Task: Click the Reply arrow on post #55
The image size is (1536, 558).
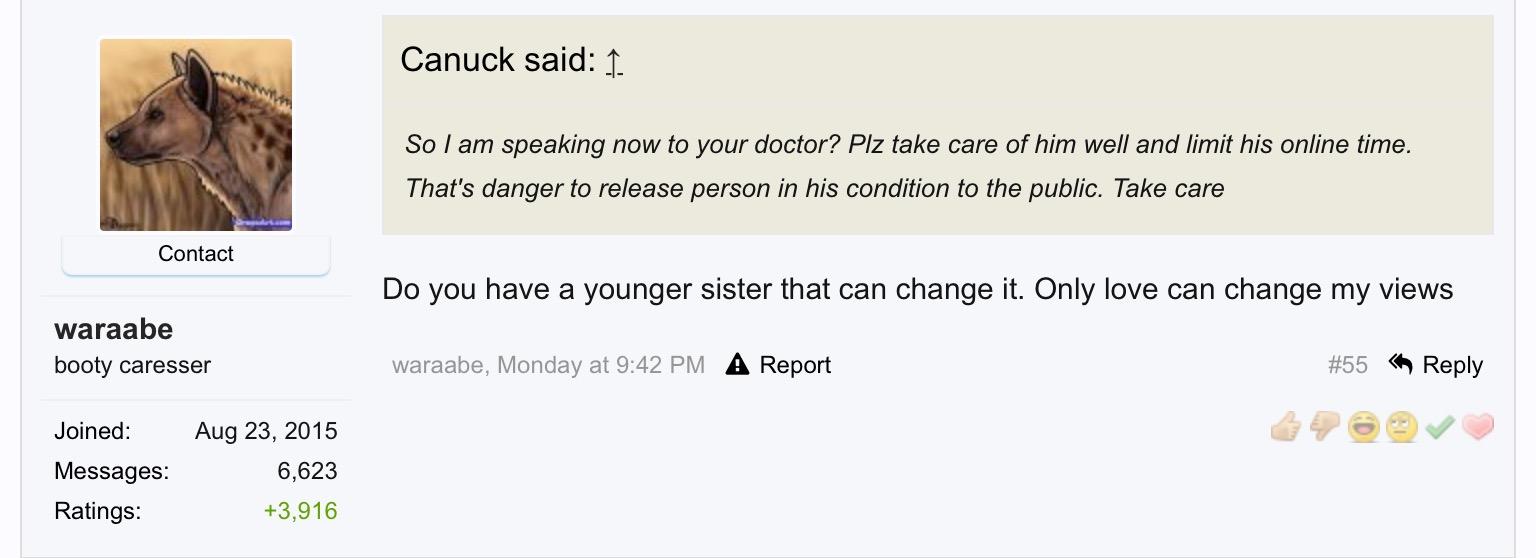Action: coord(1401,365)
